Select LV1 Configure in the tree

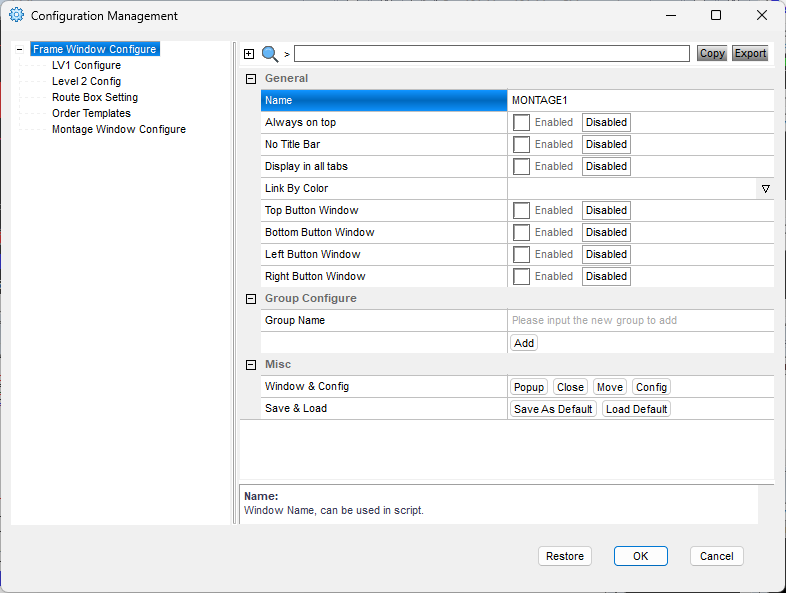point(86,65)
